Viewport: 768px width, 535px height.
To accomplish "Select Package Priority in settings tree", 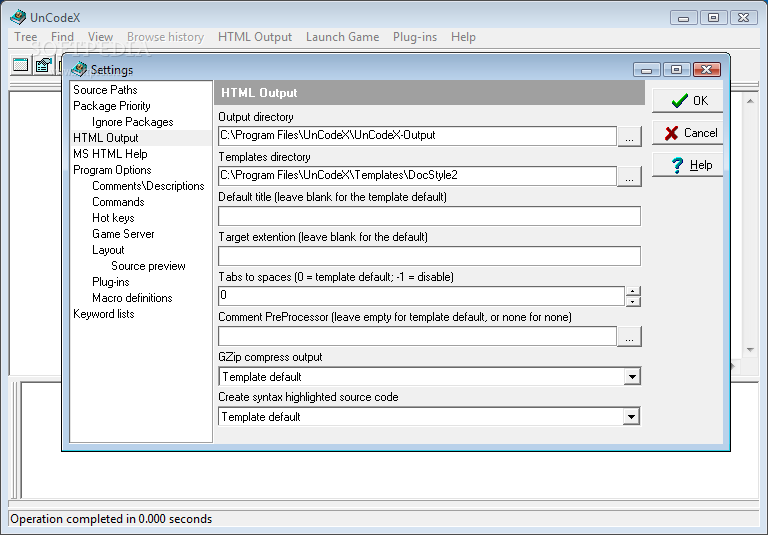I will (x=112, y=106).
